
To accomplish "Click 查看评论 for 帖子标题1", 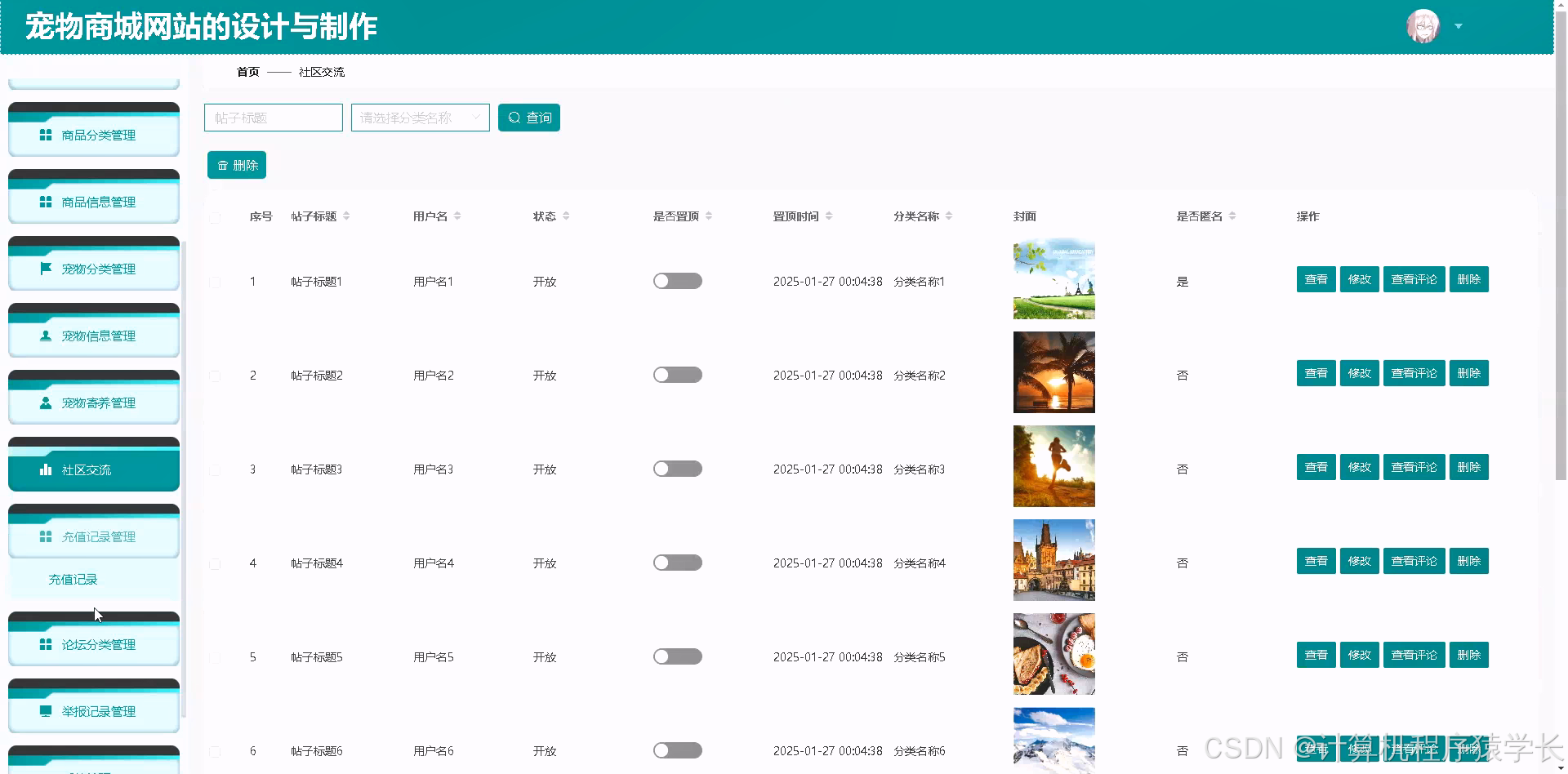I will [x=1414, y=279].
